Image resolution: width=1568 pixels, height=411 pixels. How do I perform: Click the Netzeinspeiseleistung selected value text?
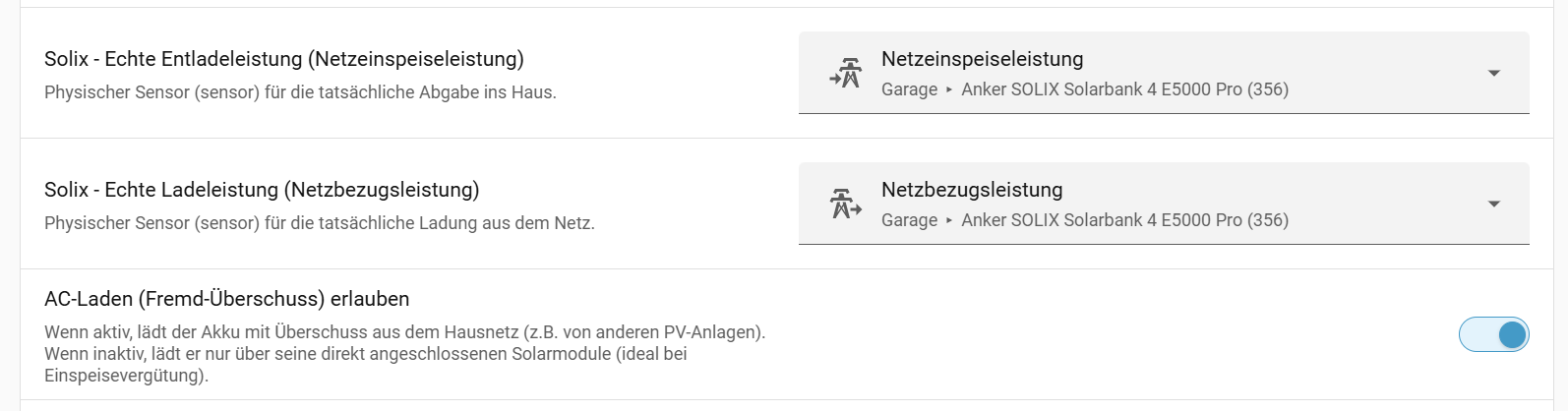[982, 59]
